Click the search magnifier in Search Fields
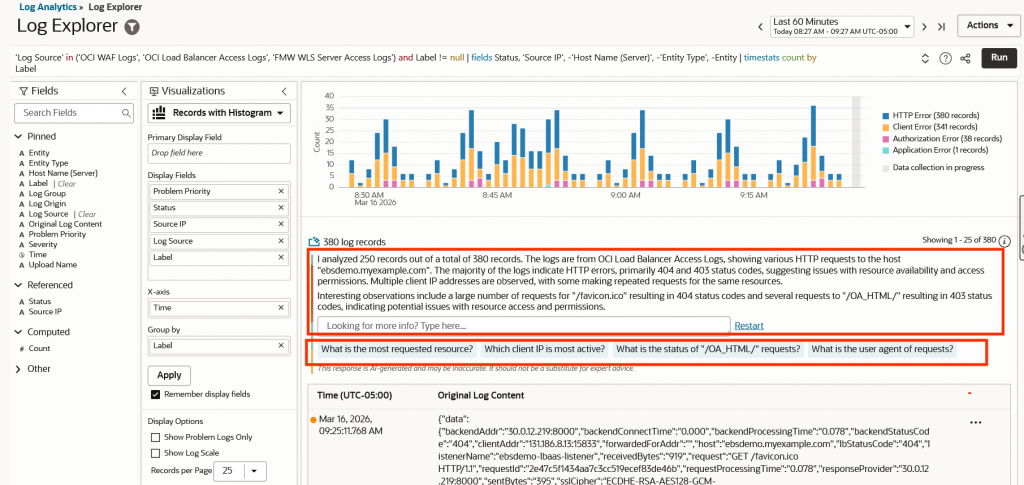 126,113
